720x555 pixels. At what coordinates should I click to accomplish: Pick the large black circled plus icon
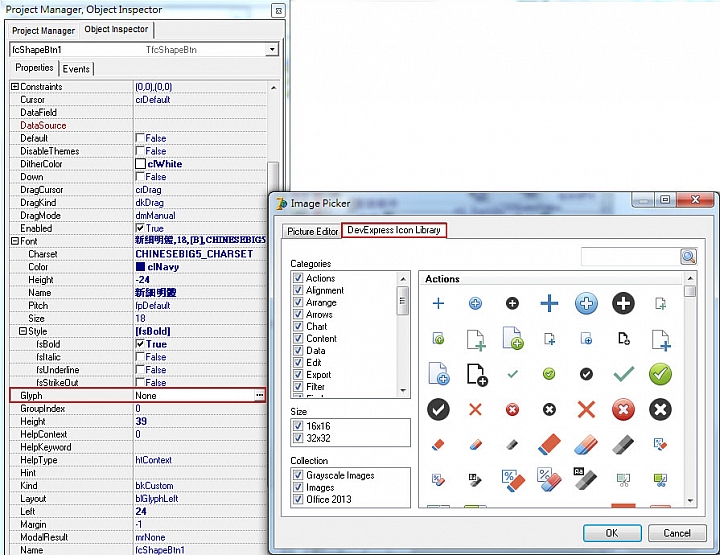[x=623, y=303]
